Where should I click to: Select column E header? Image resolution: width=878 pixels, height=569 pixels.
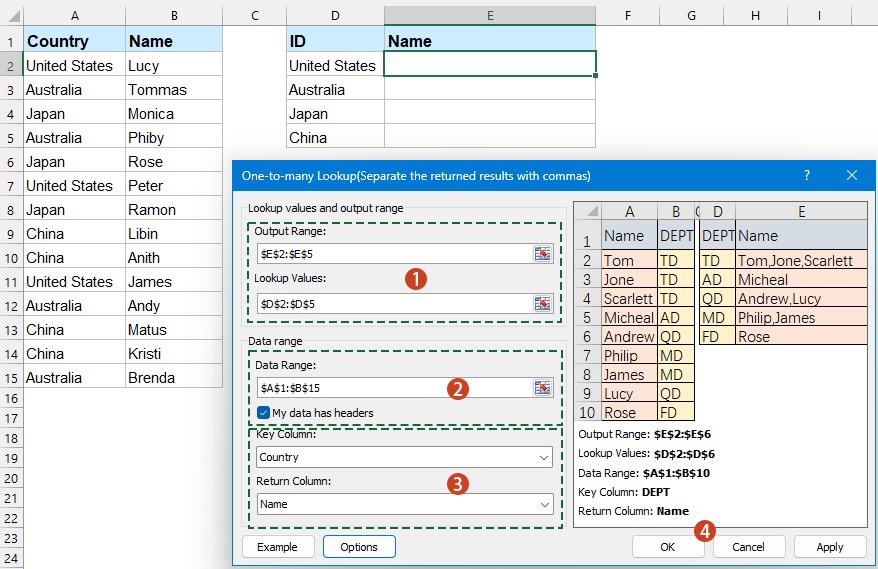[490, 16]
